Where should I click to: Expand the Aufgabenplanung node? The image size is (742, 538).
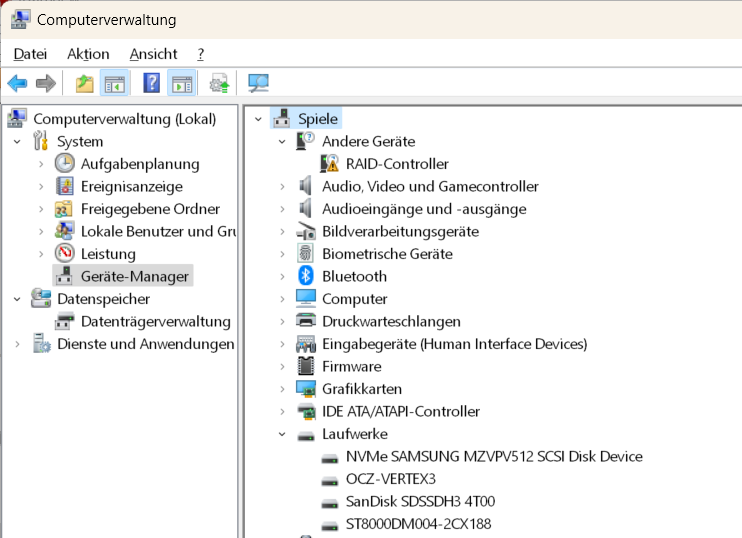[x=41, y=164]
